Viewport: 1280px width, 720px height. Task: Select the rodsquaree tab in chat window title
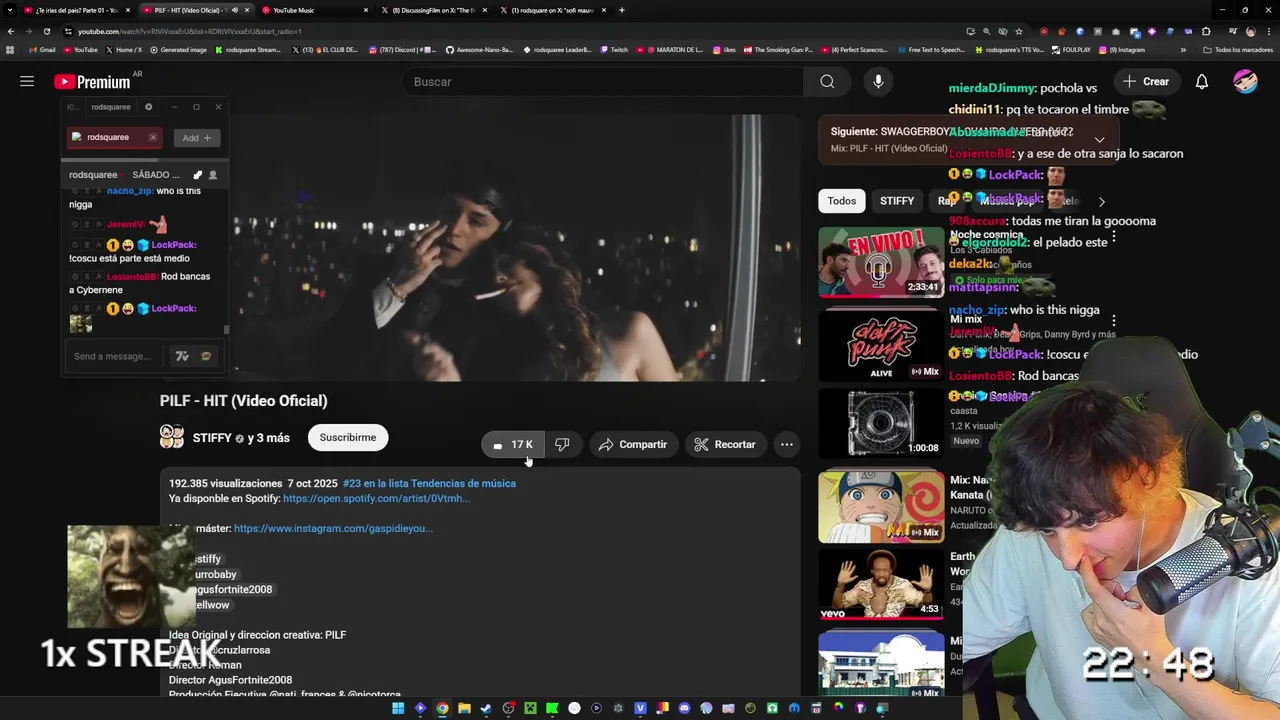pyautogui.click(x=110, y=107)
